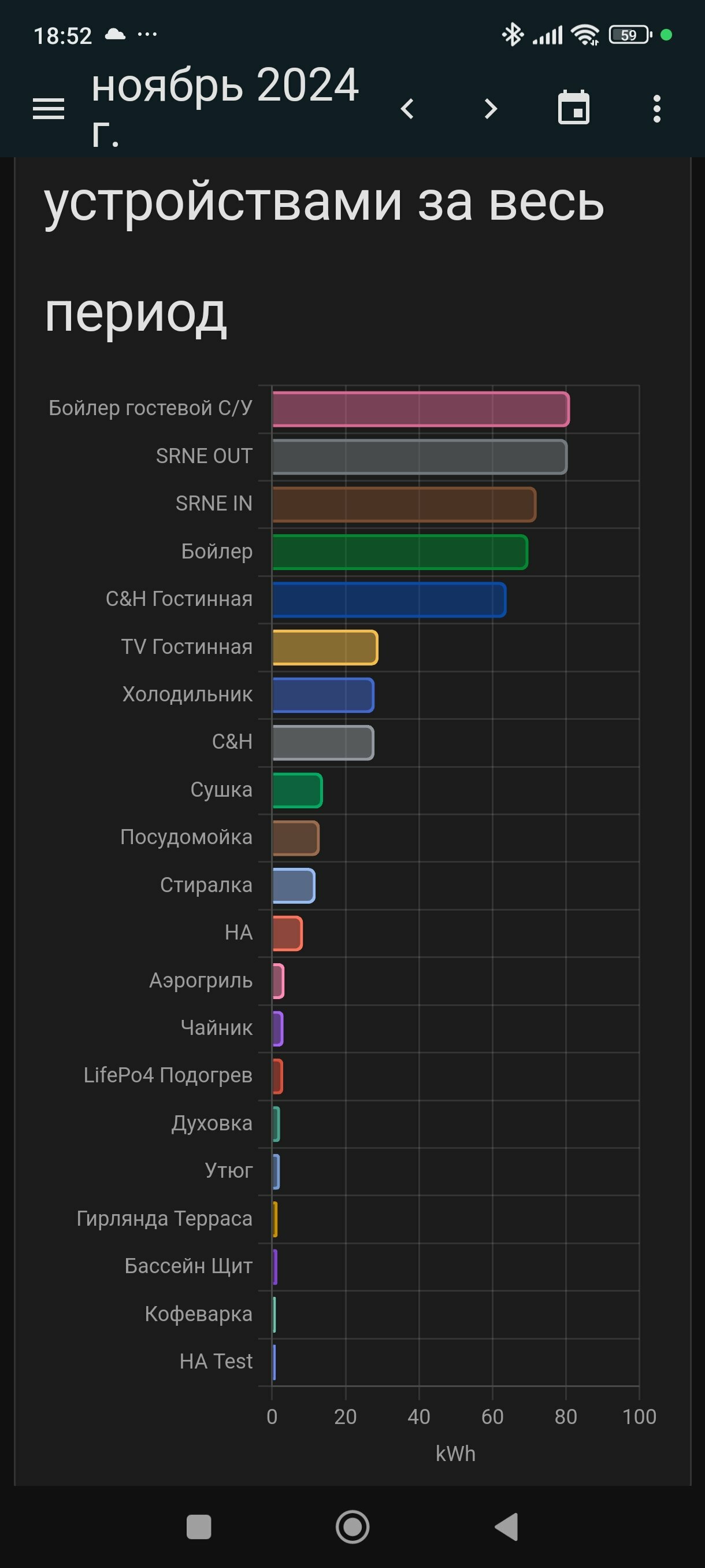705x1568 pixels.
Task: Go to the next month
Action: pos(491,109)
